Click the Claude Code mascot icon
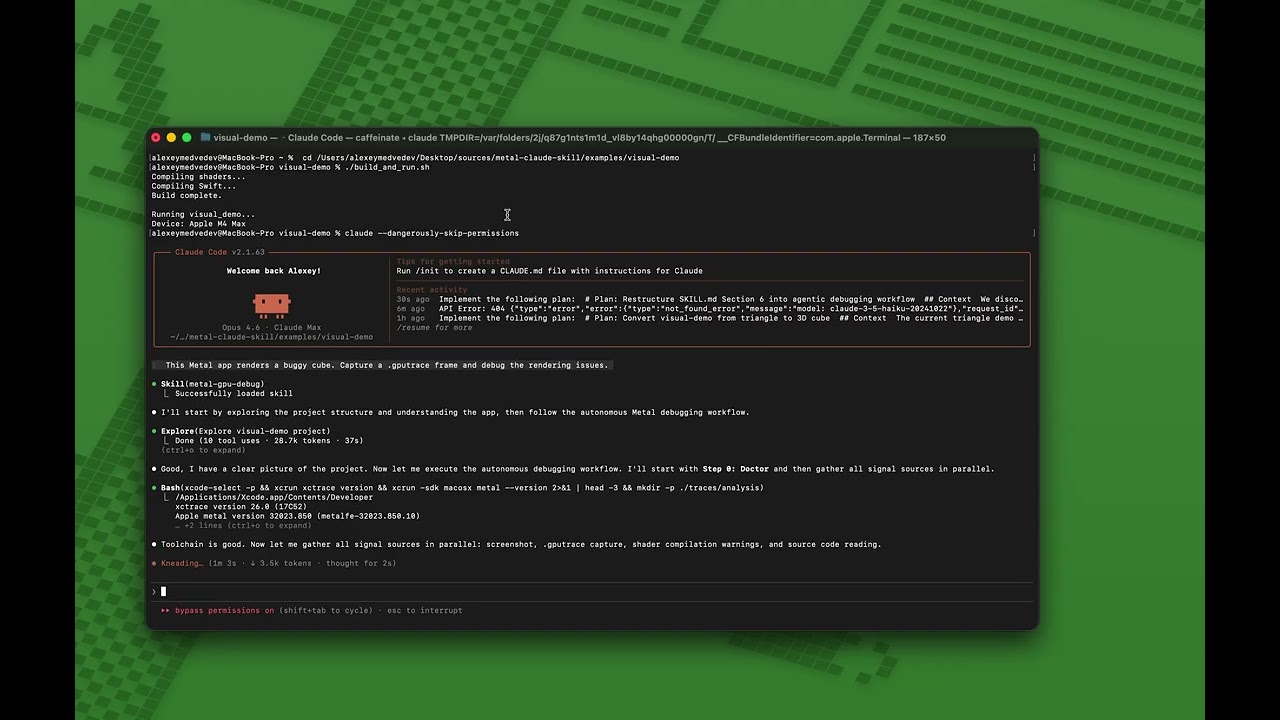The width and height of the screenshot is (1280, 720). coord(272,305)
